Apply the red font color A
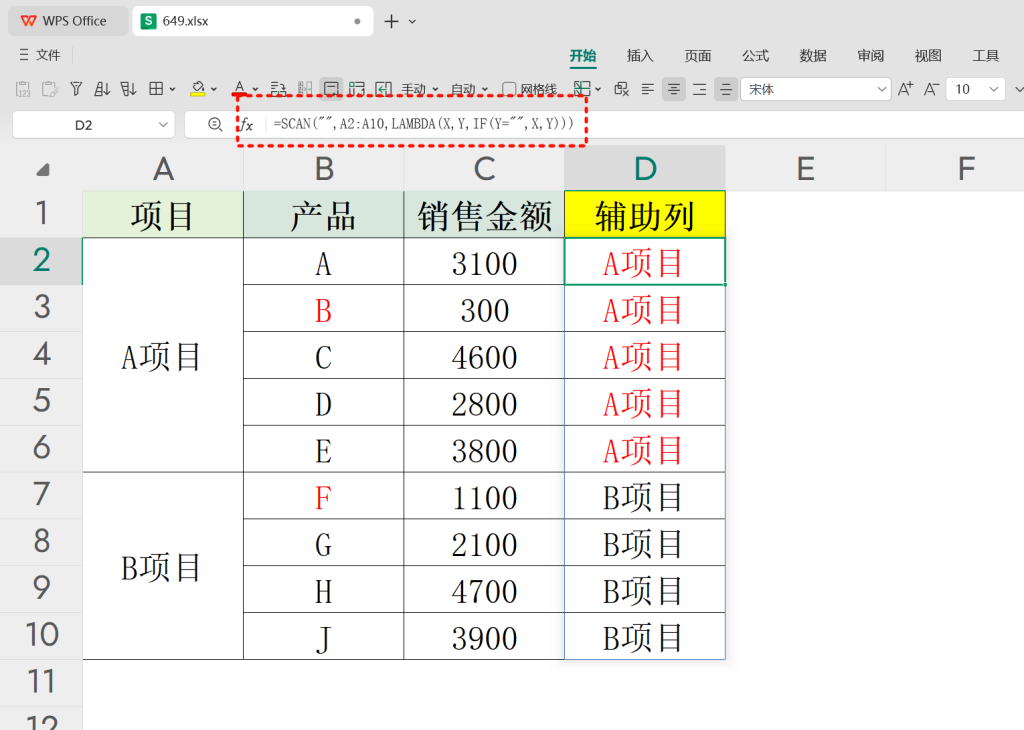The image size is (1024, 730). click(240, 89)
